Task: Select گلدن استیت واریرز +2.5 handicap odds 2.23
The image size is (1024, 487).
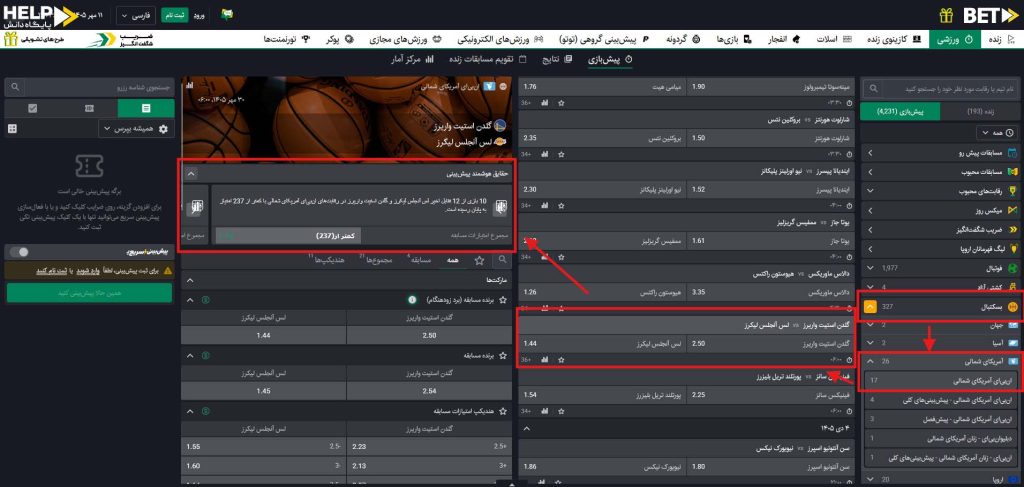Action: click(428, 447)
